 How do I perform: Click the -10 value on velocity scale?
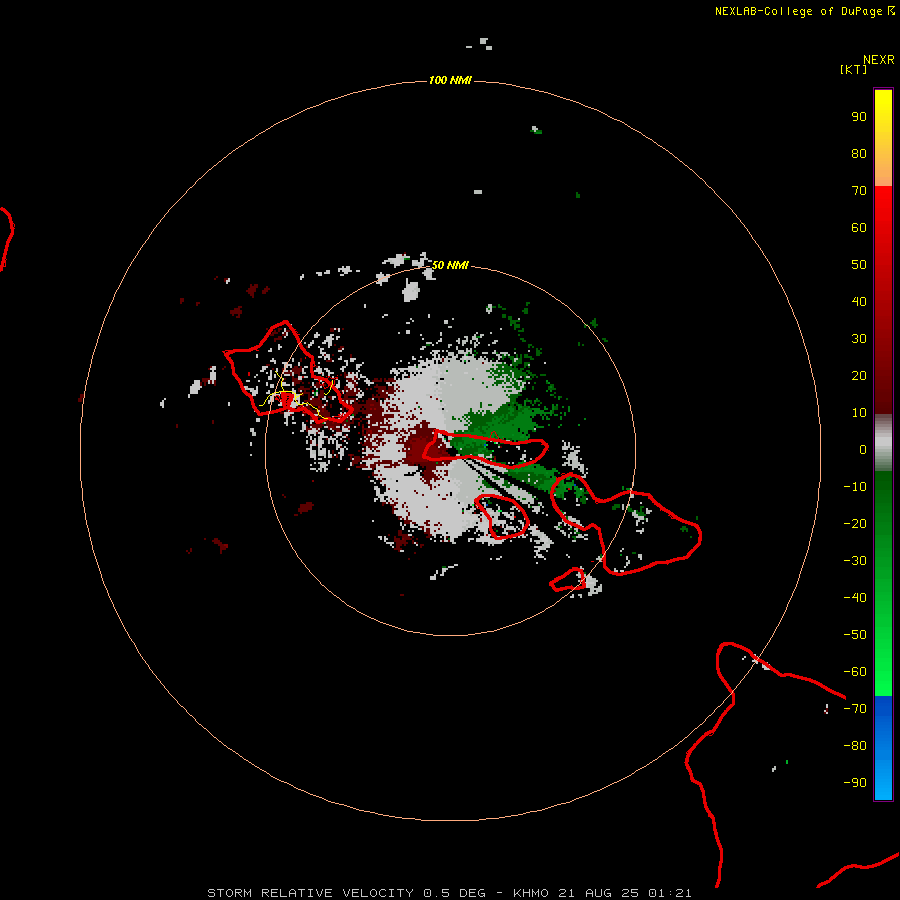coord(855,487)
